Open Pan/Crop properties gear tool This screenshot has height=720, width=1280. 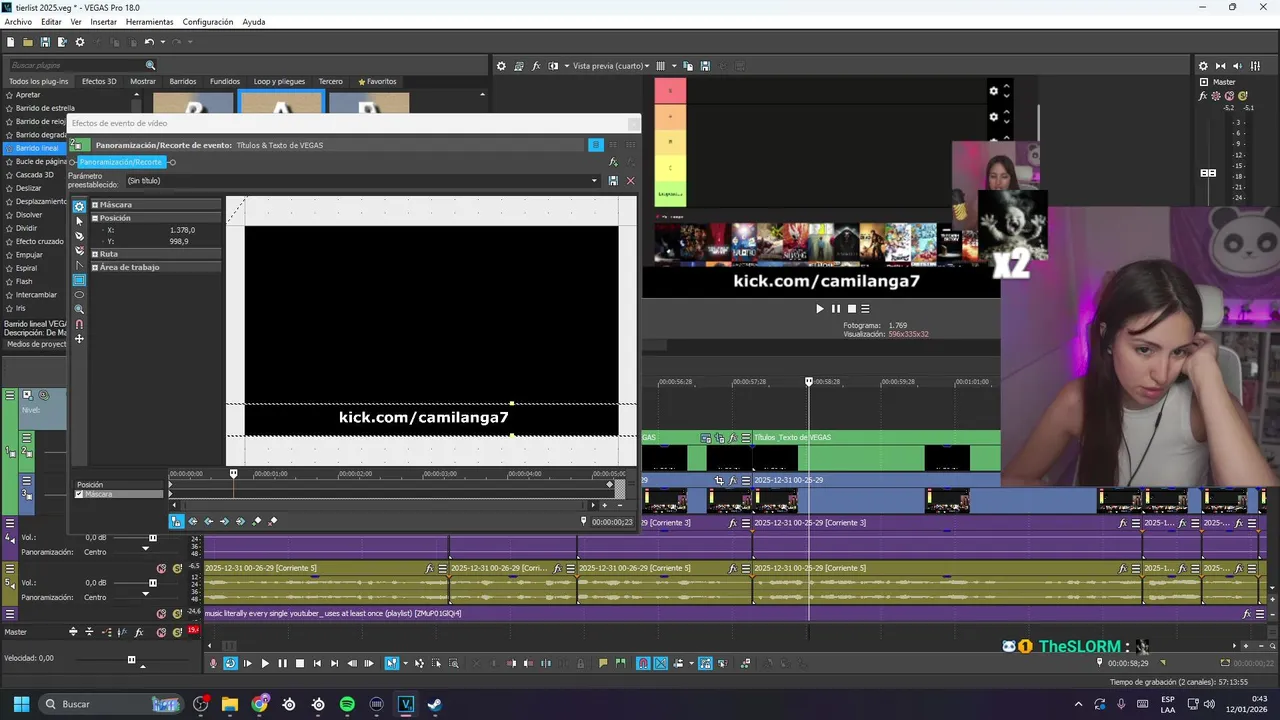[79, 206]
